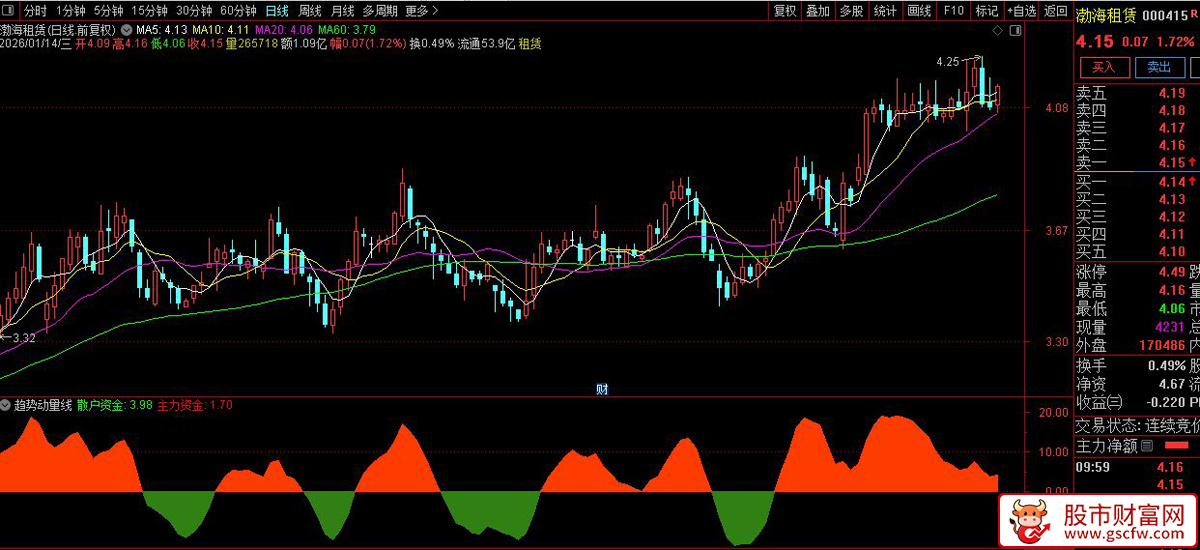
Task: Click the 财 marker below the chart
Action: point(602,389)
